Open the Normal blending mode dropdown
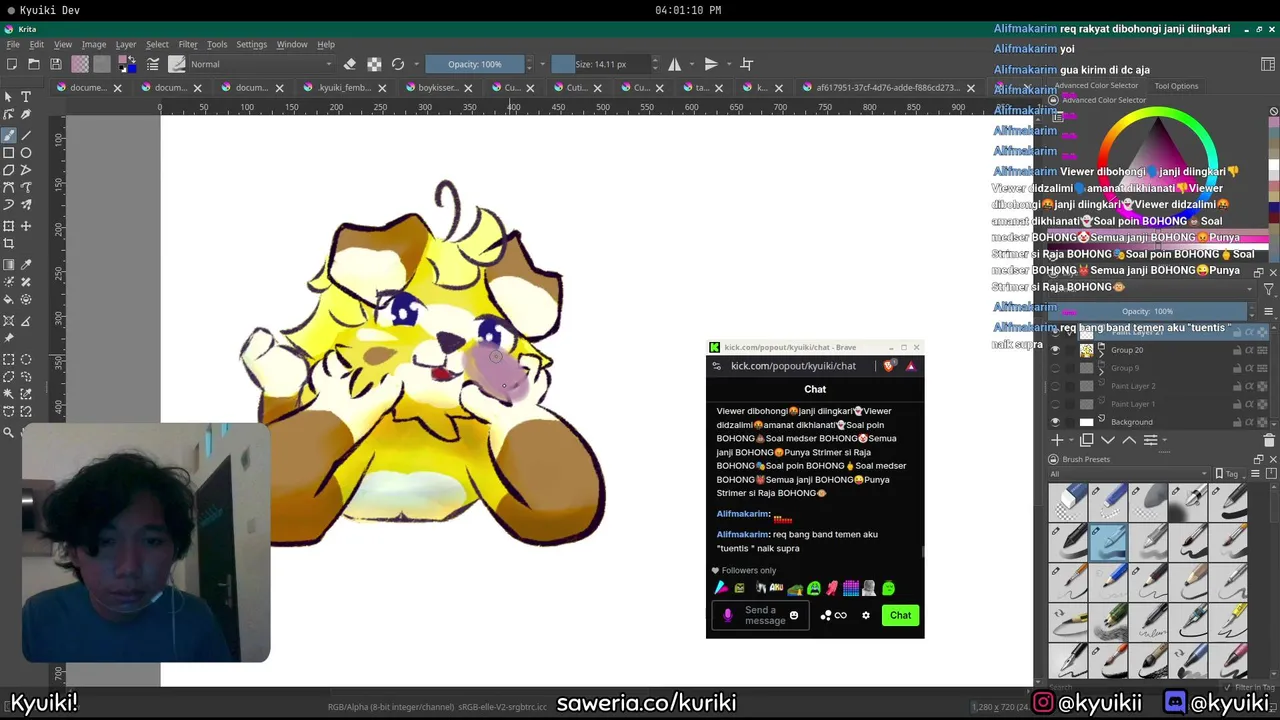The image size is (1280, 720). (x=260, y=64)
